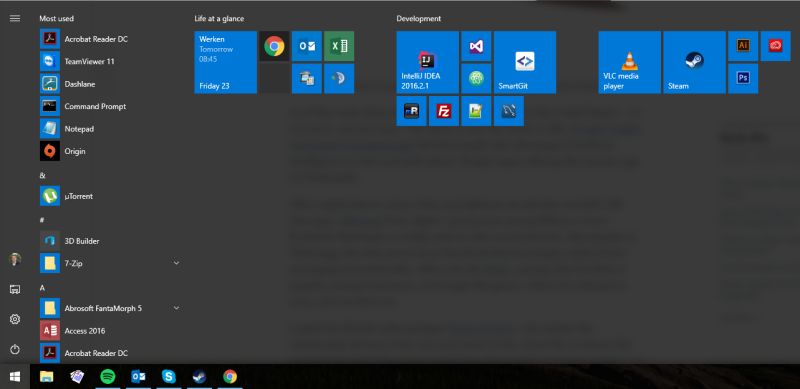
Task: Click the 7-Zip folder entry
Action: tap(110, 263)
